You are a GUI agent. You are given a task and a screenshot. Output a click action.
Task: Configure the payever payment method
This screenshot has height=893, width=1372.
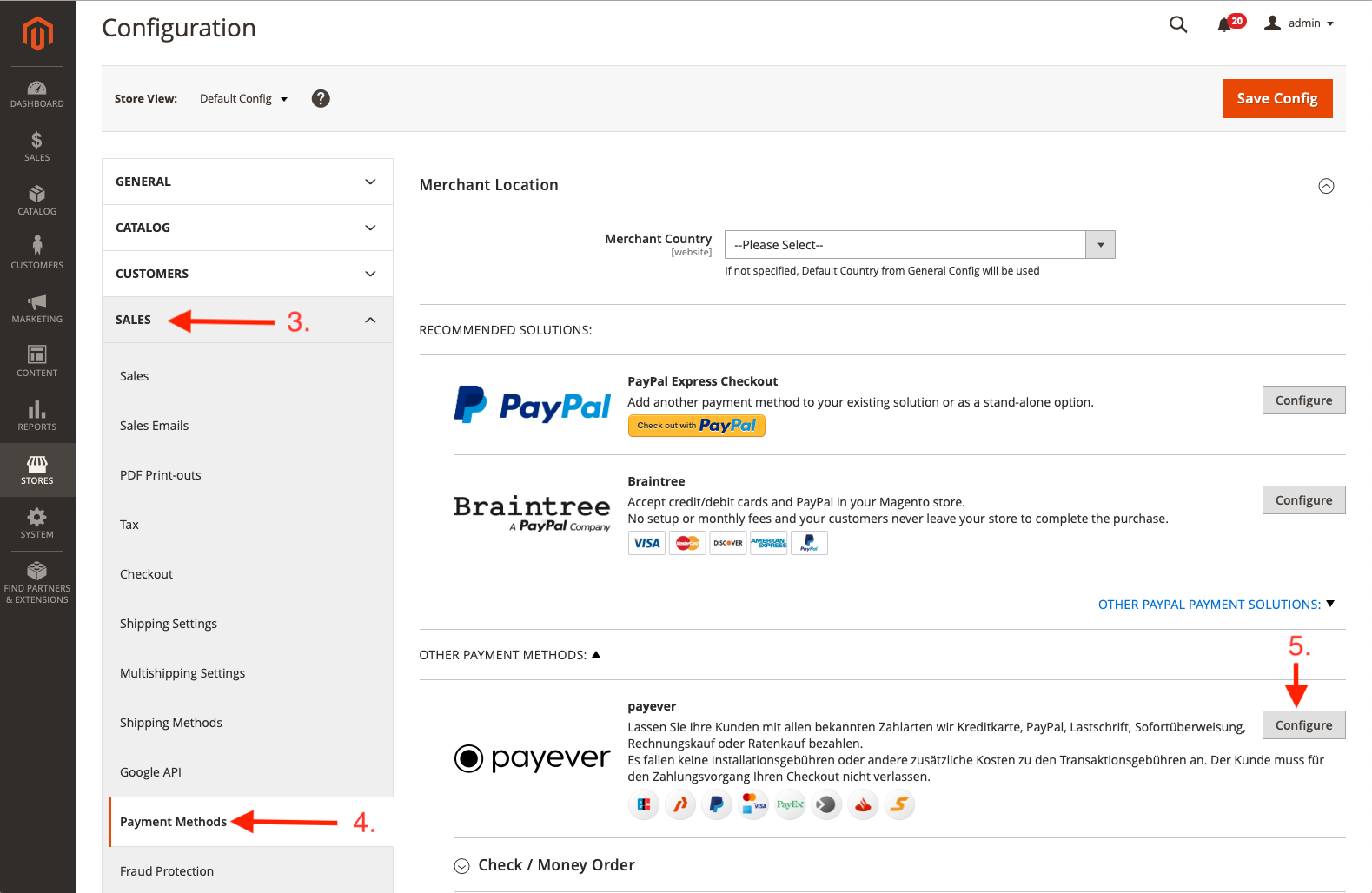1303,725
